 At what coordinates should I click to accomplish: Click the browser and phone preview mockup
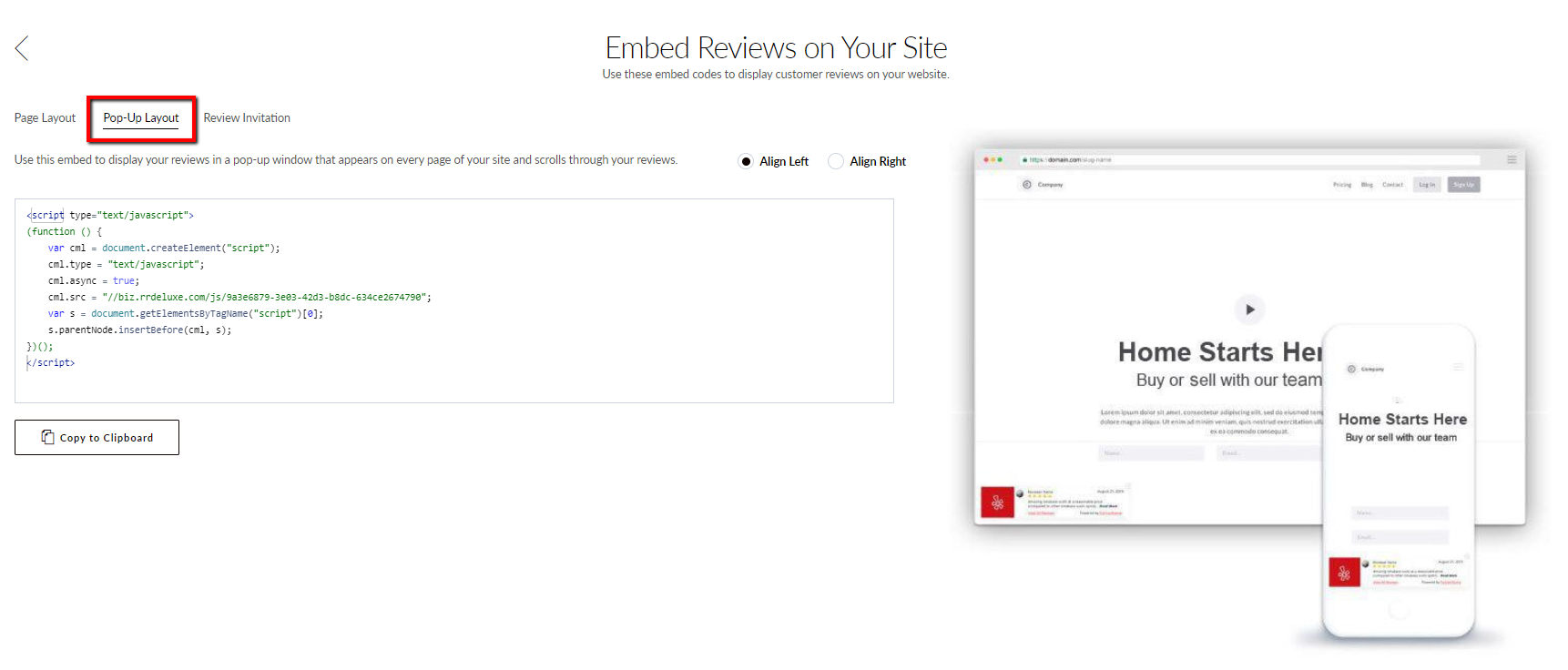click(x=1250, y=396)
